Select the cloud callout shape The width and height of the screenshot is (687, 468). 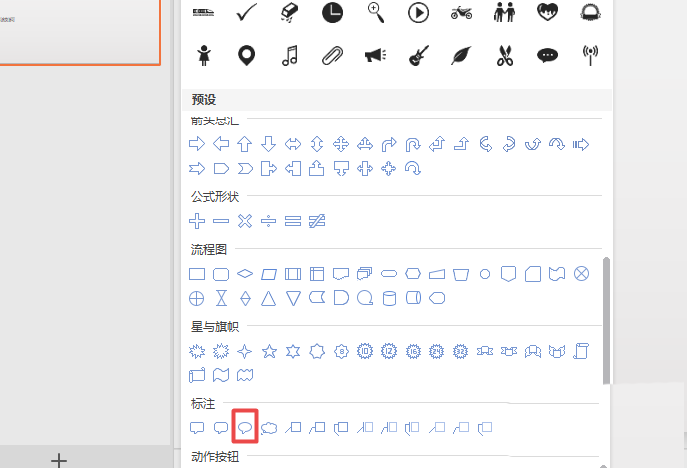point(269,428)
